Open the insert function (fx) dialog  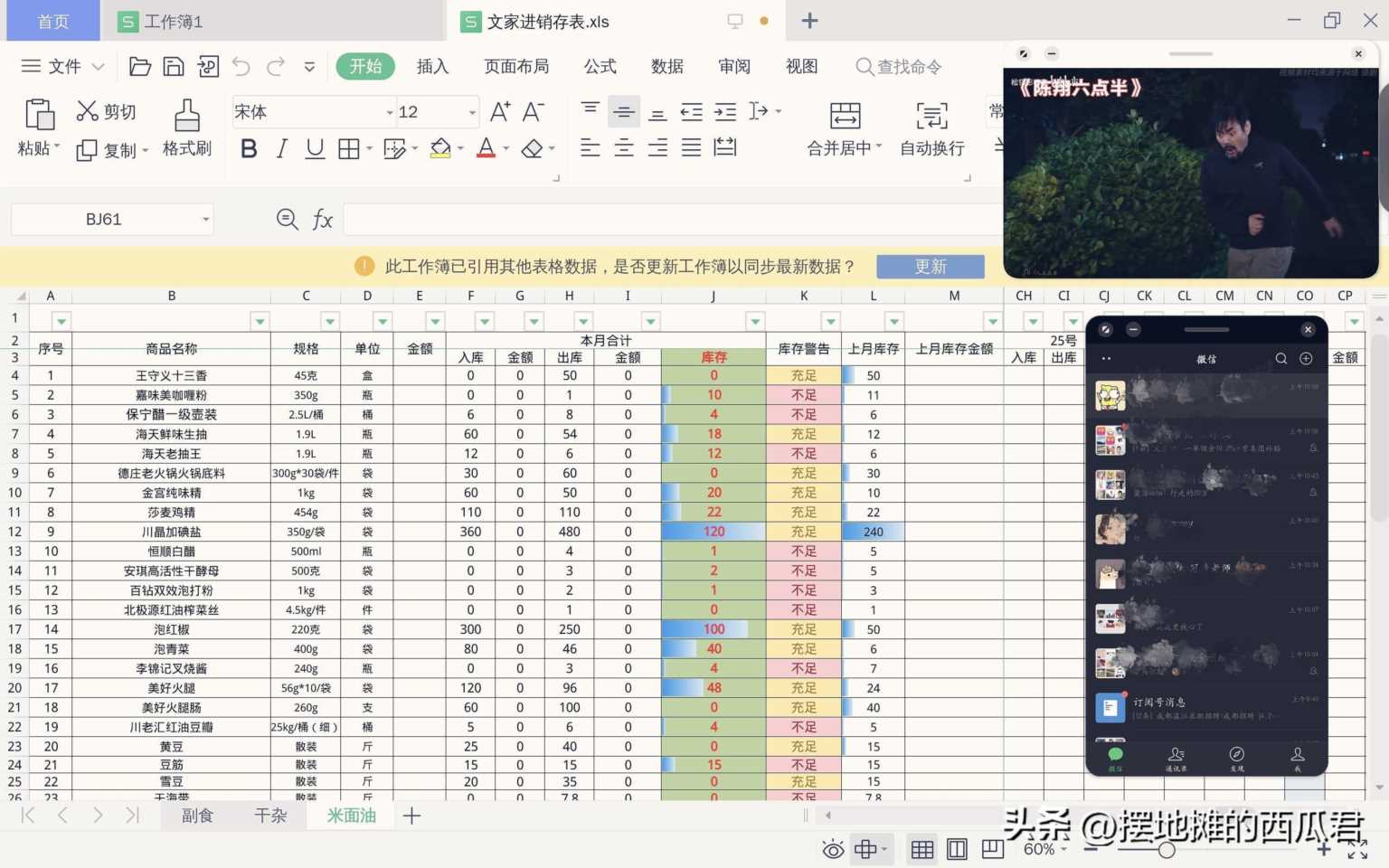(x=323, y=219)
